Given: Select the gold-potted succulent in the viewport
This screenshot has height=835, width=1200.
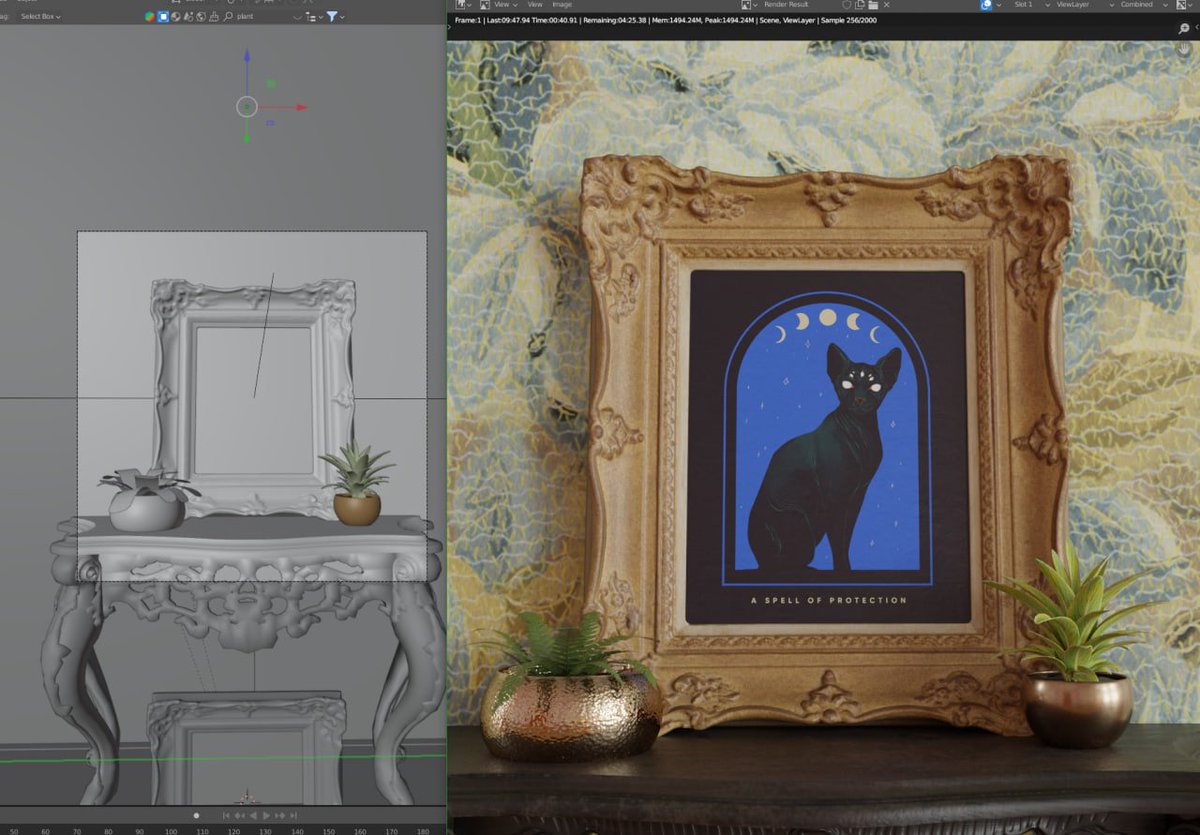Looking at the screenshot, I should pyautogui.click(x=356, y=486).
